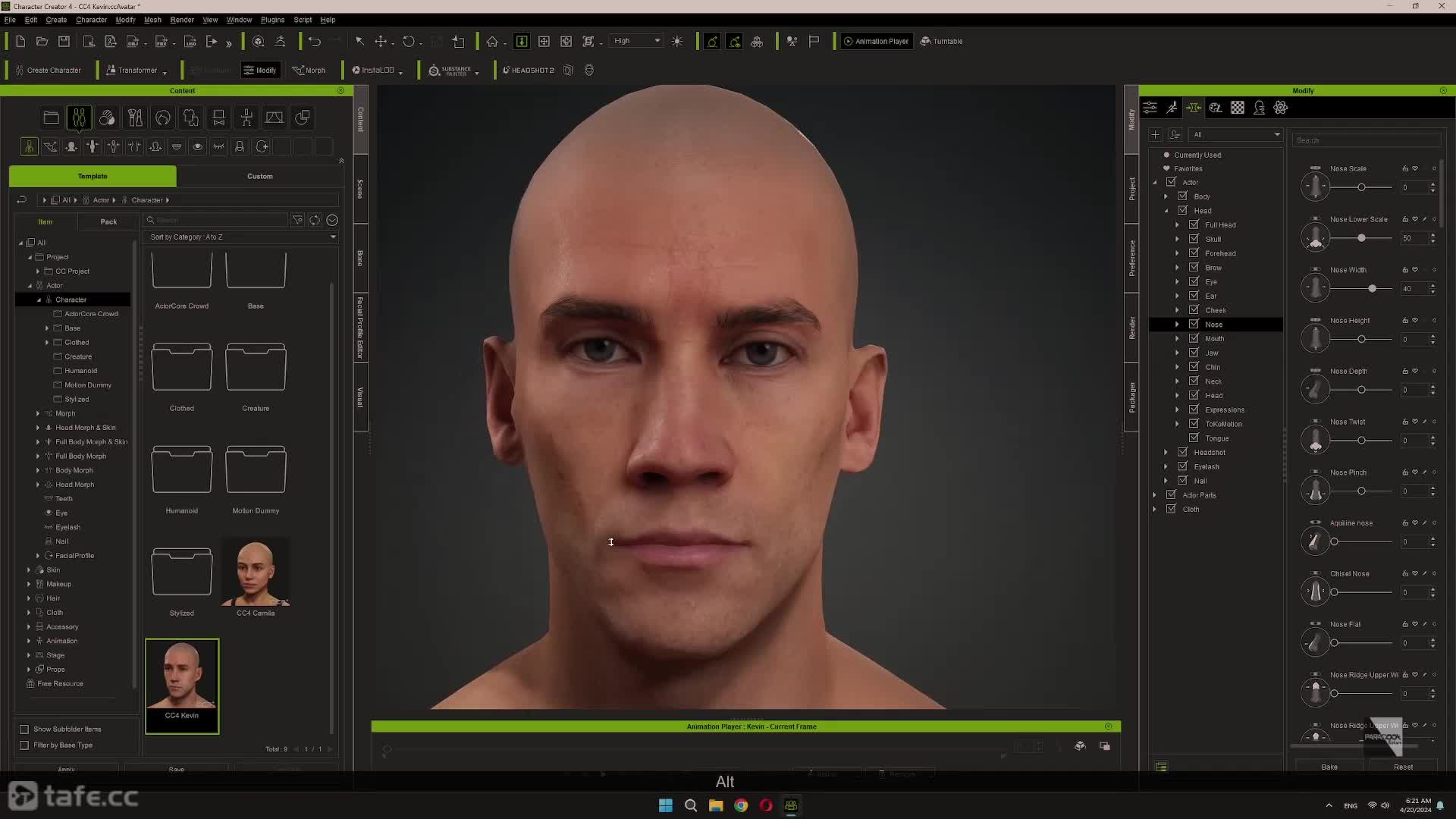Toggle the Mouth checkbox

coord(1194,338)
